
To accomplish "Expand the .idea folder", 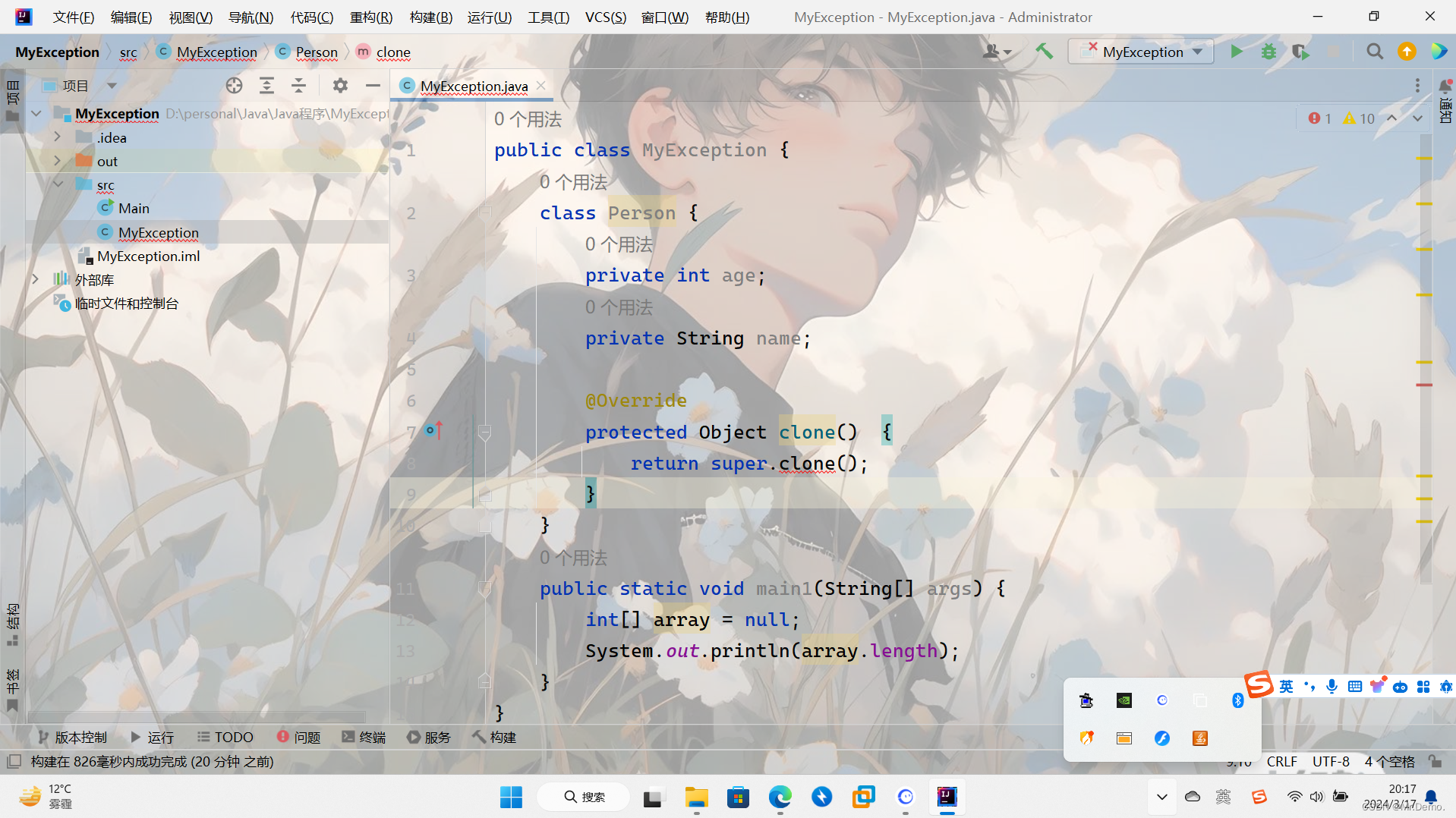I will pos(58,137).
